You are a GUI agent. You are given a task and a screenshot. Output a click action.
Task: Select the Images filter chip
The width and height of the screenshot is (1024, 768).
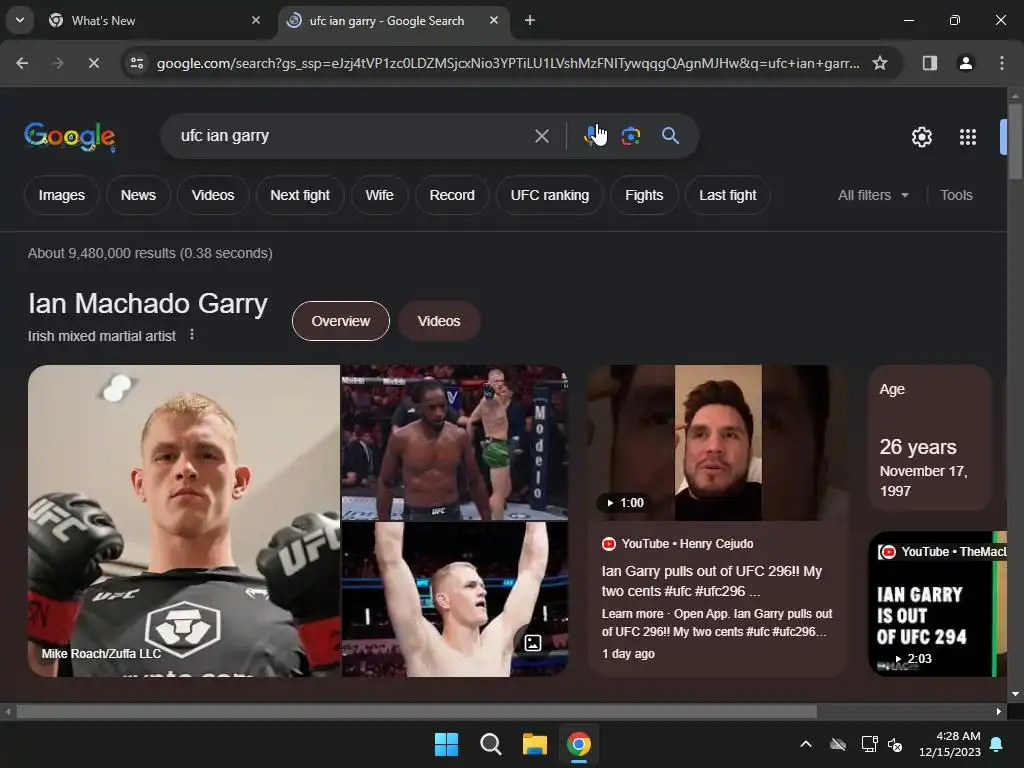[x=61, y=195]
